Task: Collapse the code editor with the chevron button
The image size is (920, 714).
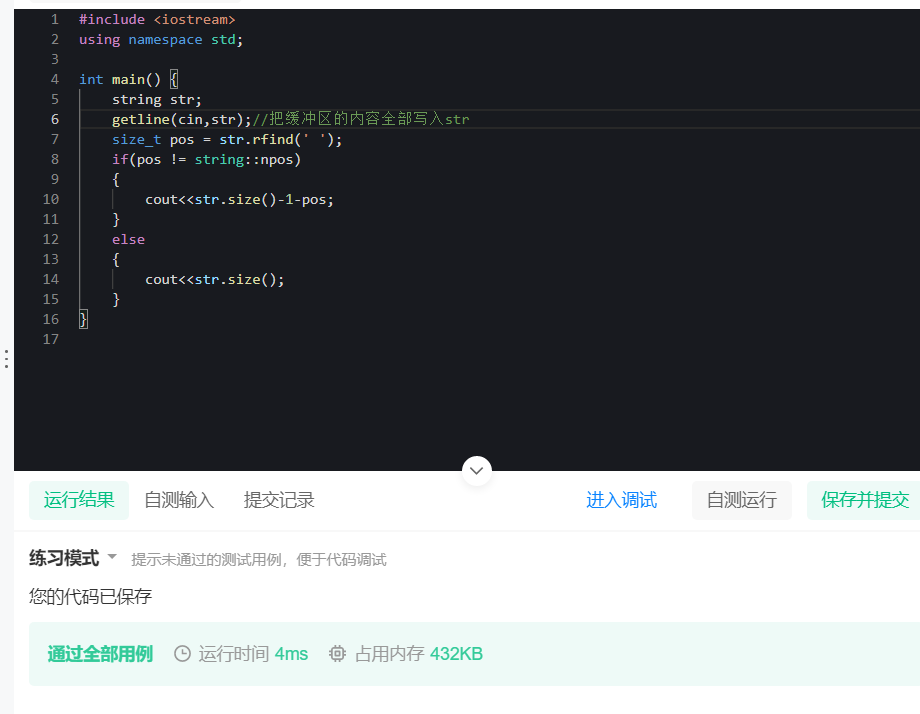Action: 476,471
